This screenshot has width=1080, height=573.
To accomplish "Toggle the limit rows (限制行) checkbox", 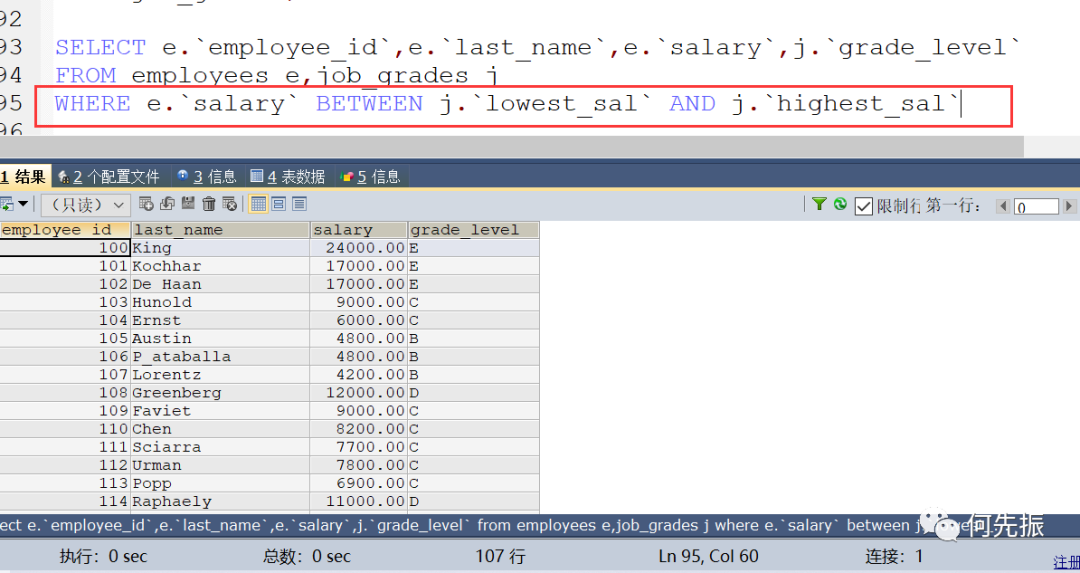I will (863, 206).
